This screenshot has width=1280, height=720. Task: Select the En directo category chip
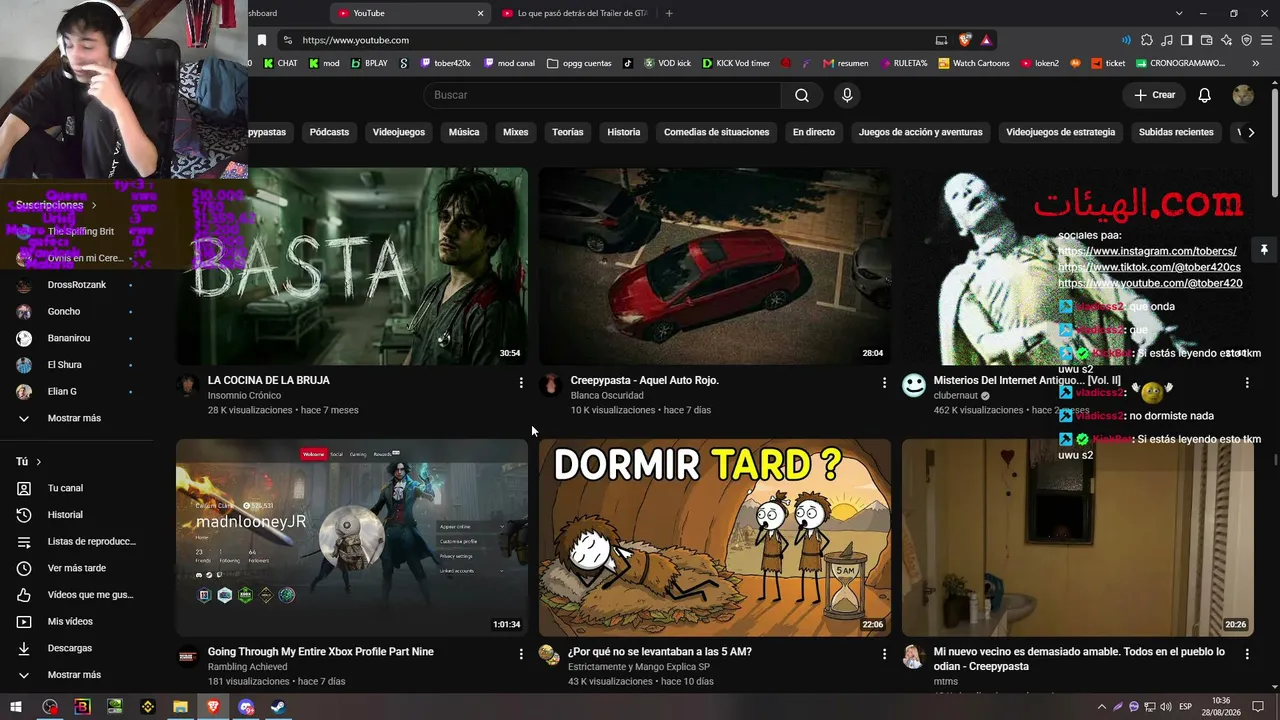coord(814,132)
